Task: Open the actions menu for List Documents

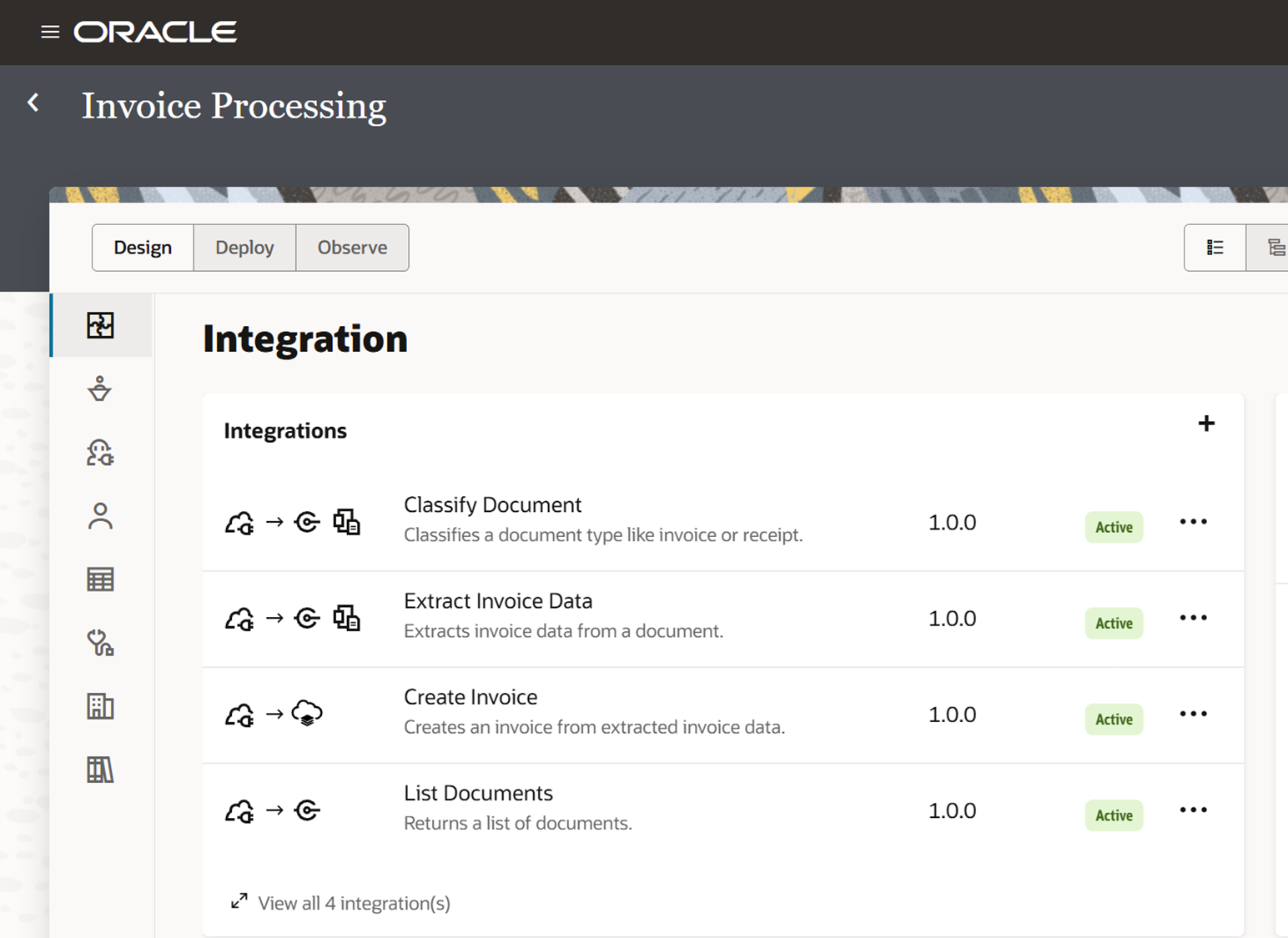Action: (1193, 809)
